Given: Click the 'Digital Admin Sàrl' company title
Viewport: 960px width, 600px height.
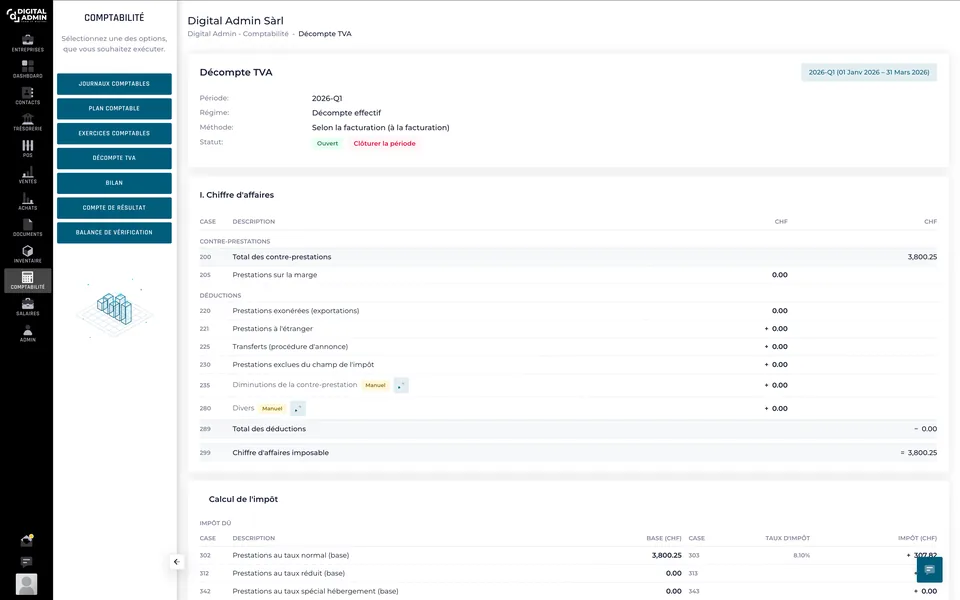Looking at the screenshot, I should pyautogui.click(x=236, y=21).
